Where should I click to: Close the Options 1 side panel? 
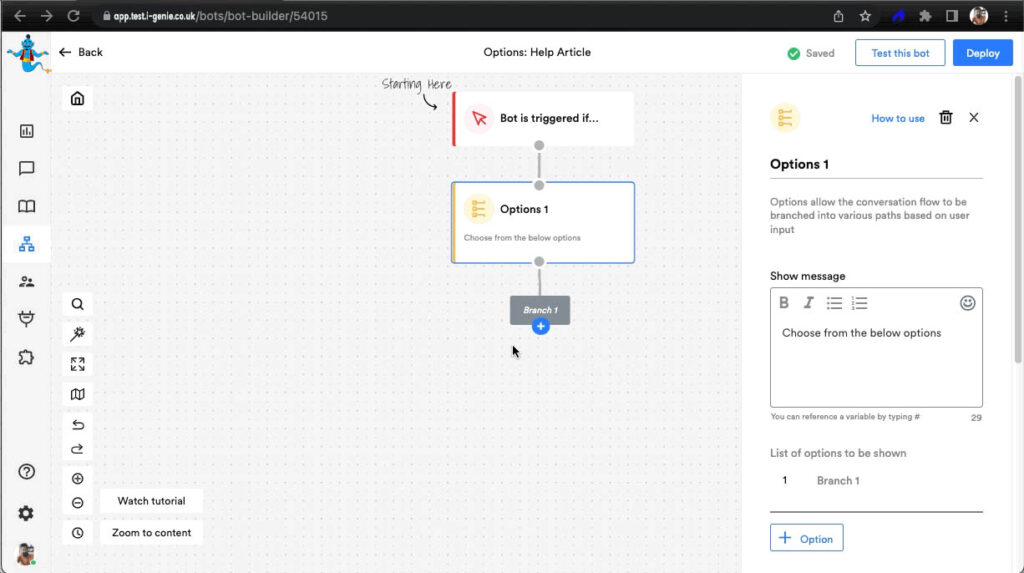pos(974,118)
